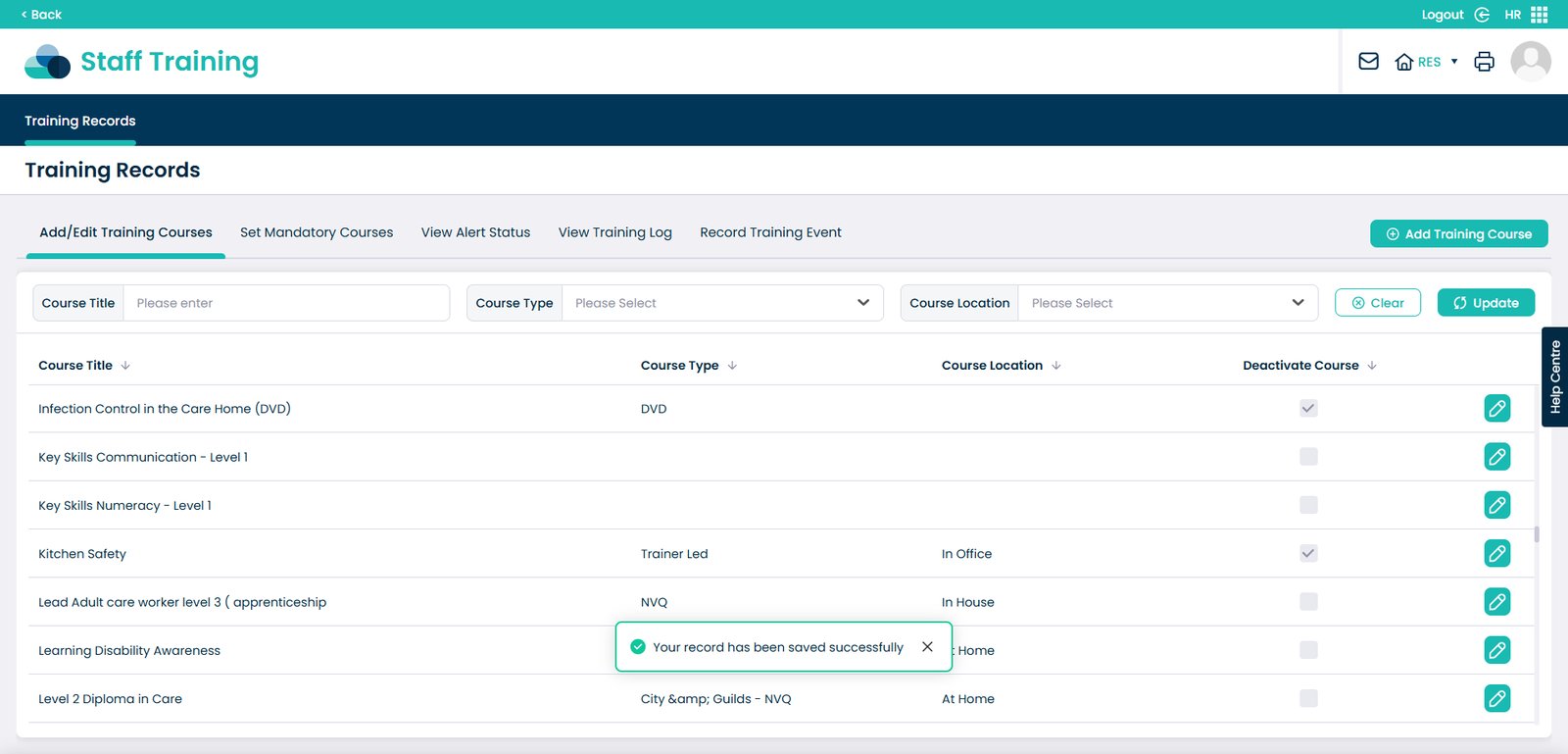
Task: Open the RES home selector dropdown
Action: 1427,62
